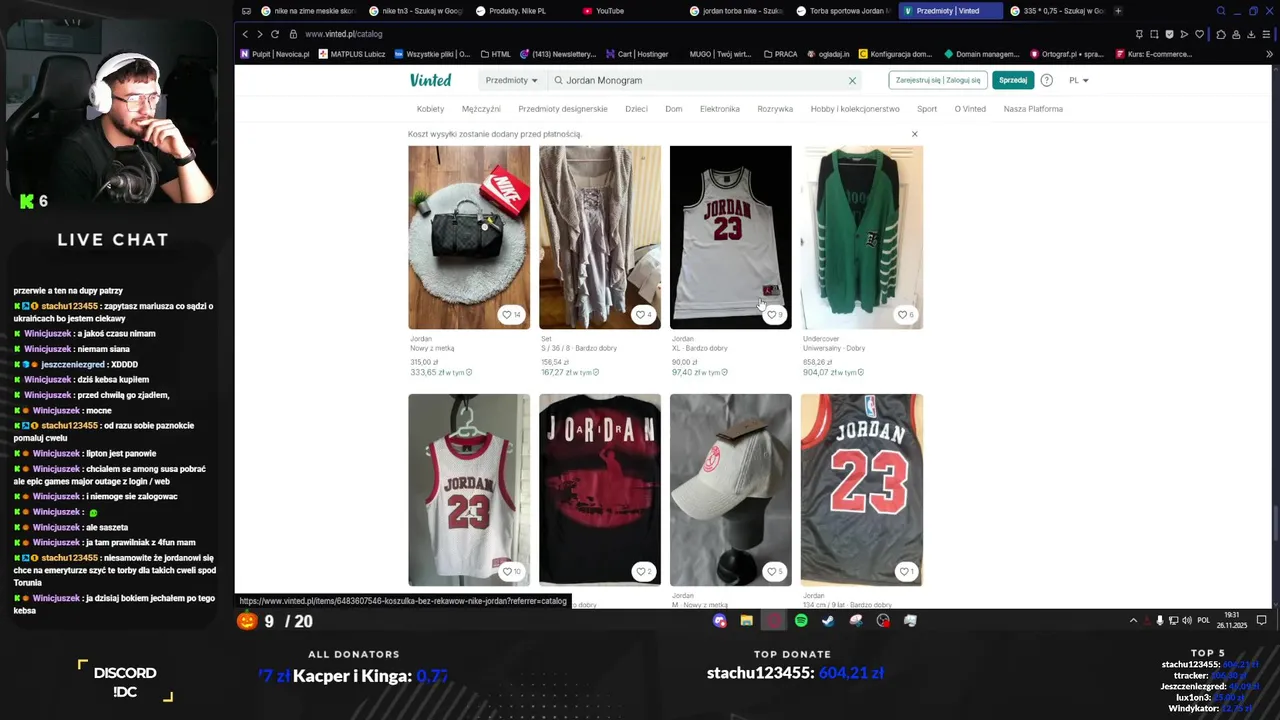This screenshot has width=1280, height=720.
Task: Open the Przedmioty search category dropdown
Action: (512, 80)
